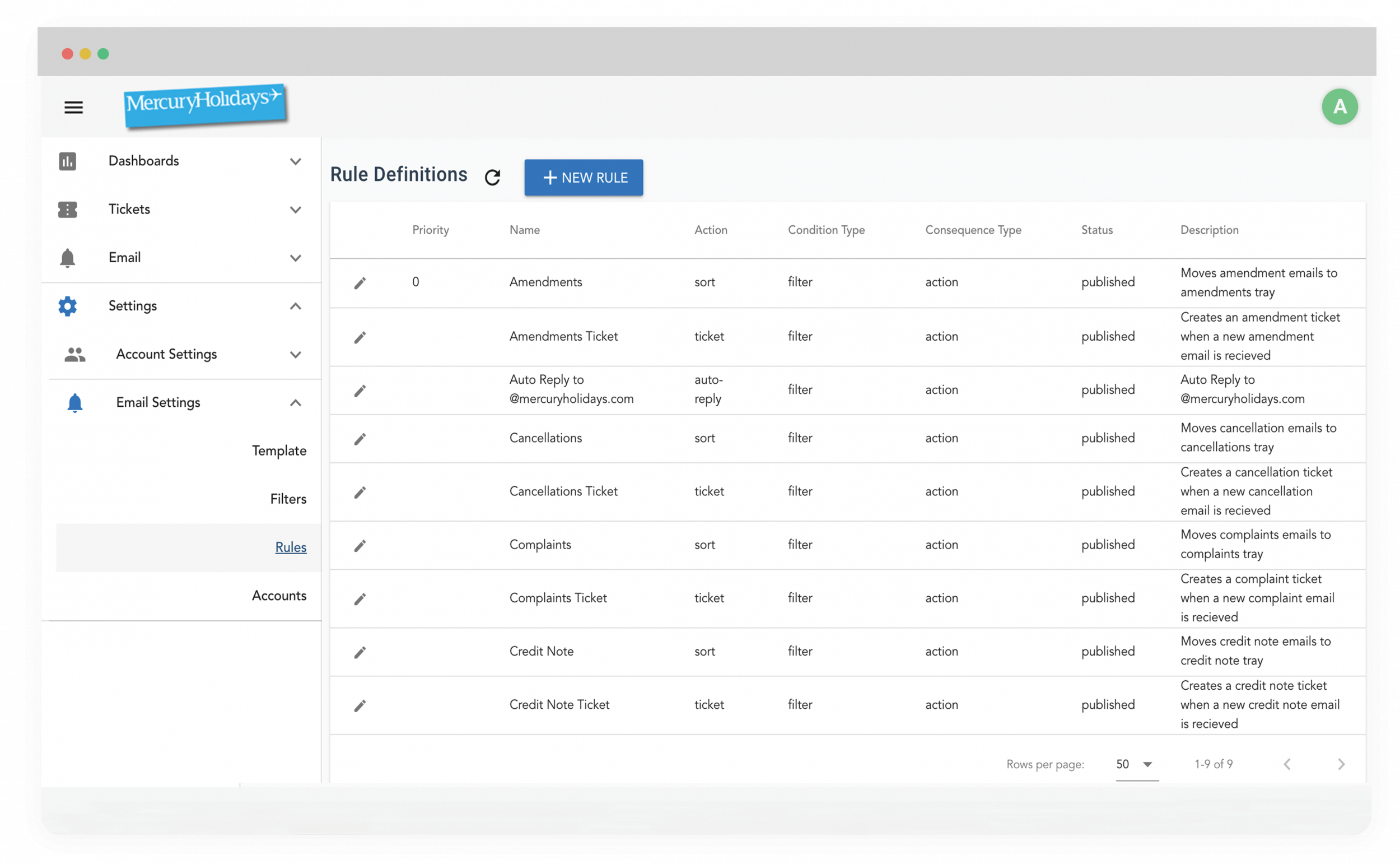This screenshot has width=1400, height=864.
Task: Edit the Amendments rule via pencil icon
Action: point(360,283)
